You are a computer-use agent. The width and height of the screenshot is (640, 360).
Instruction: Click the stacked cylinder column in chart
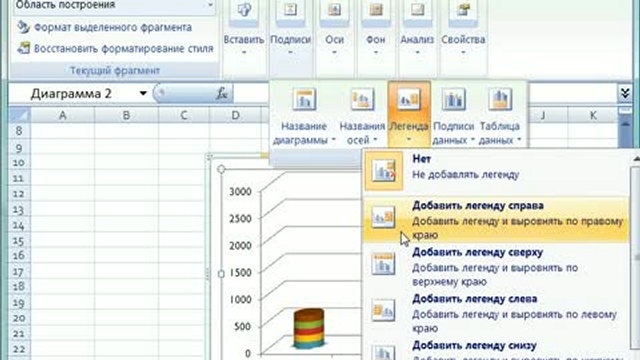tap(309, 329)
